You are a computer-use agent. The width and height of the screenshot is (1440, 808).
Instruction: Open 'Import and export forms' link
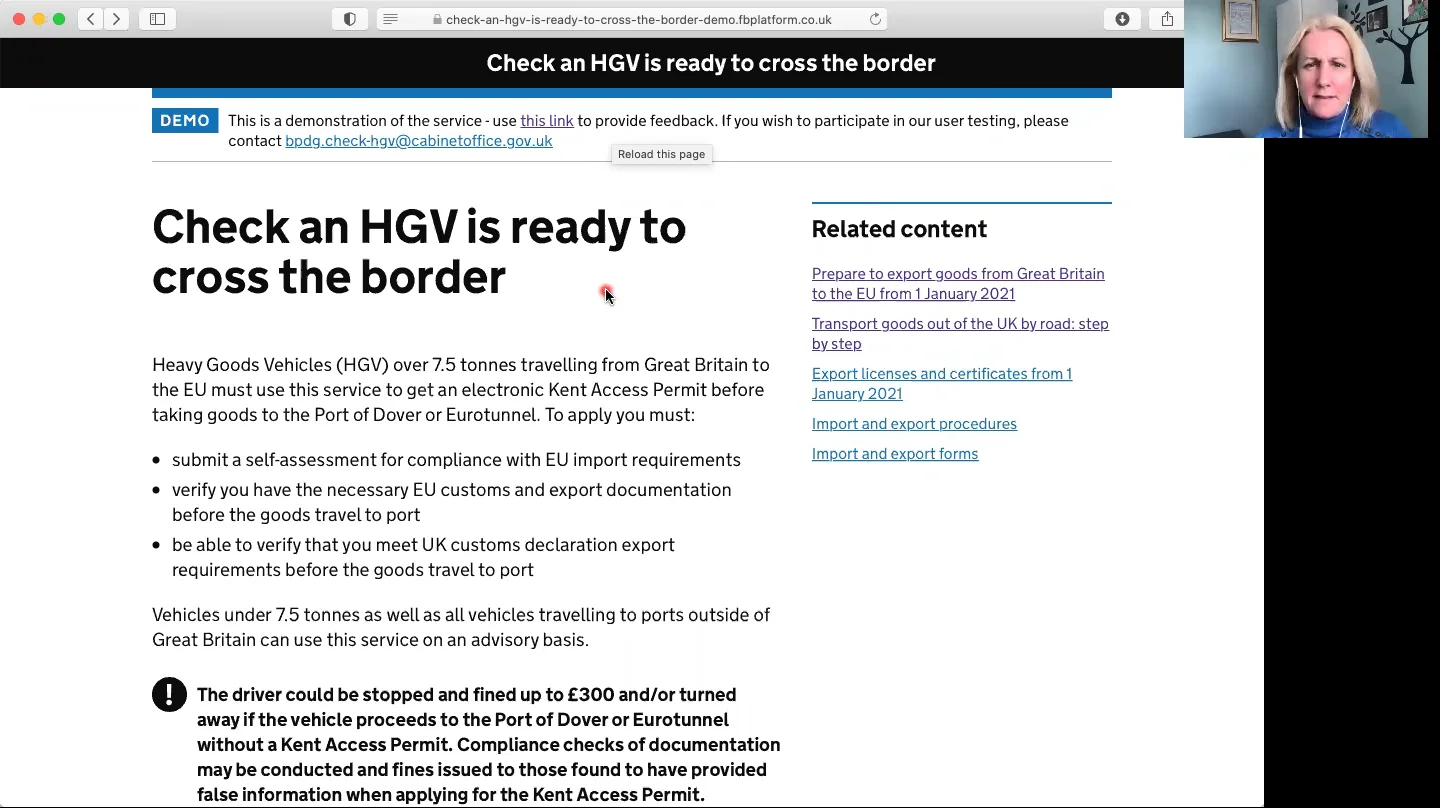pos(895,454)
